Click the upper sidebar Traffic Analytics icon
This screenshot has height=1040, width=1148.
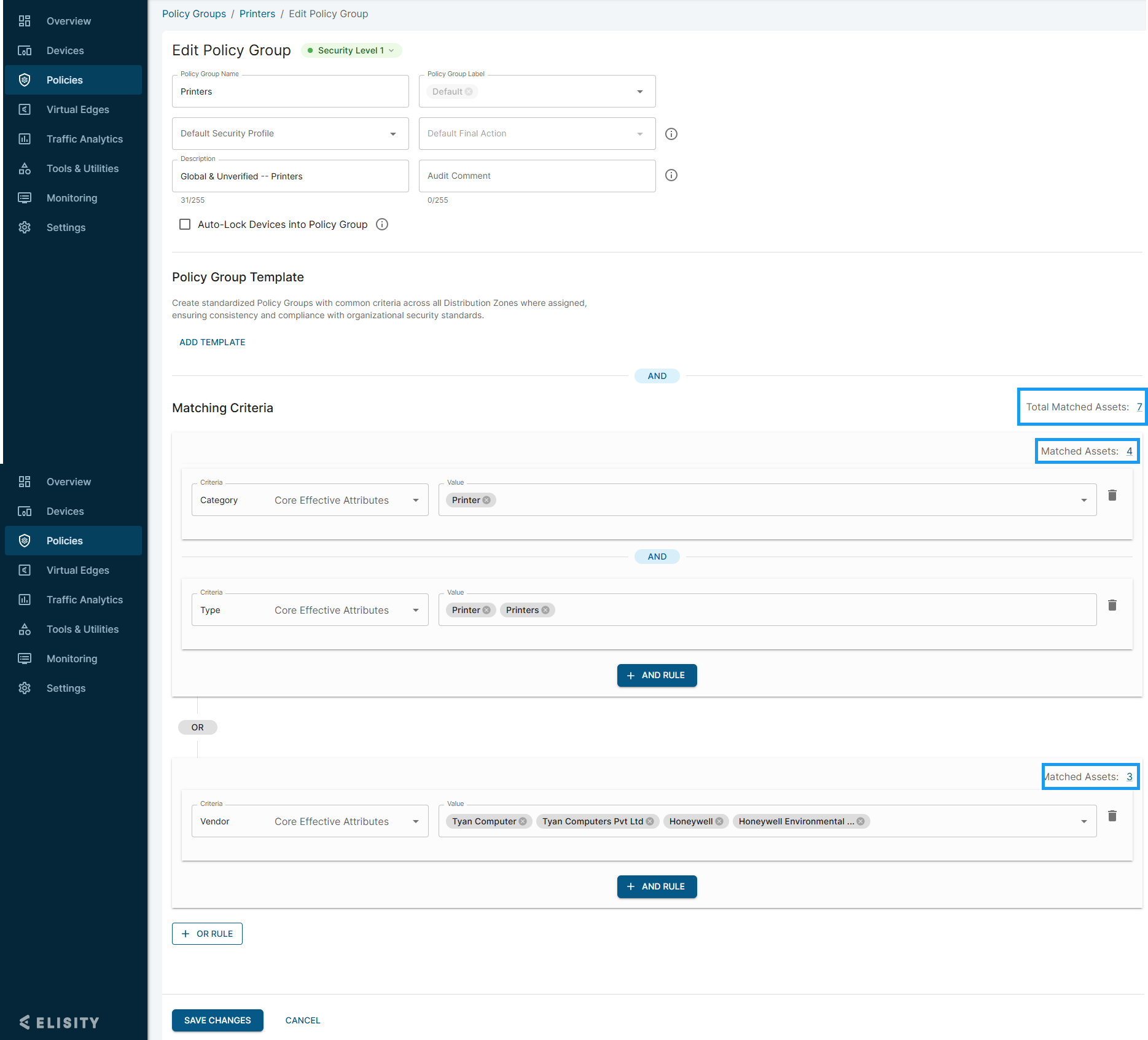(x=25, y=139)
